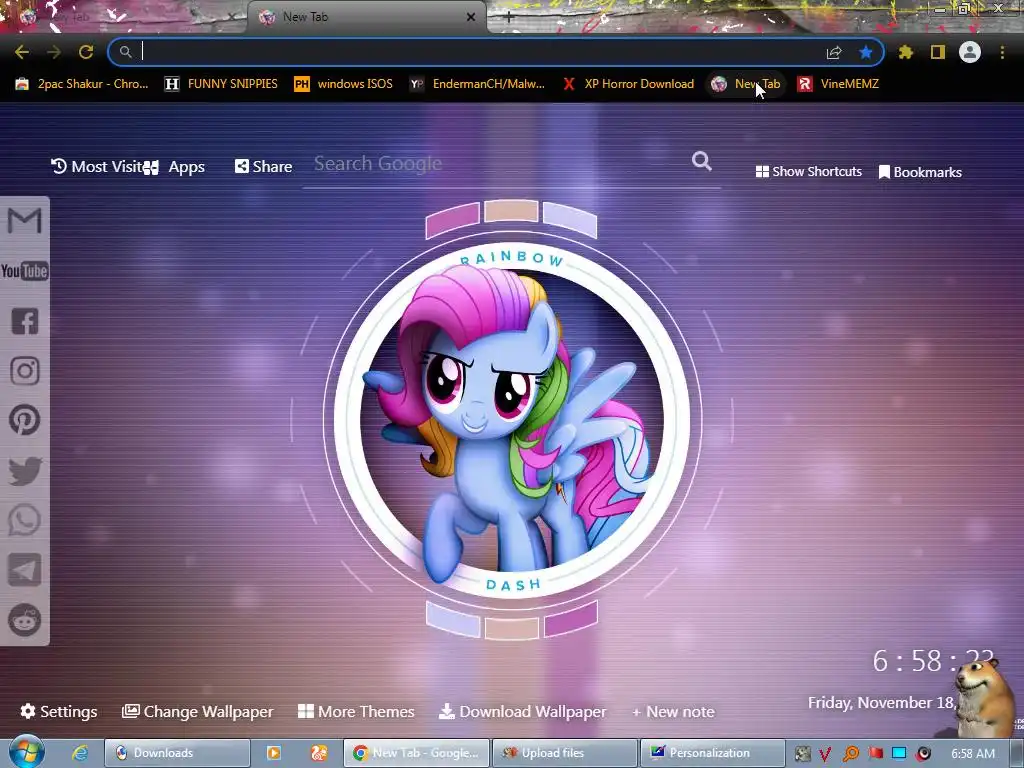
Task: Switch to Upload files taskbar window
Action: point(564,753)
